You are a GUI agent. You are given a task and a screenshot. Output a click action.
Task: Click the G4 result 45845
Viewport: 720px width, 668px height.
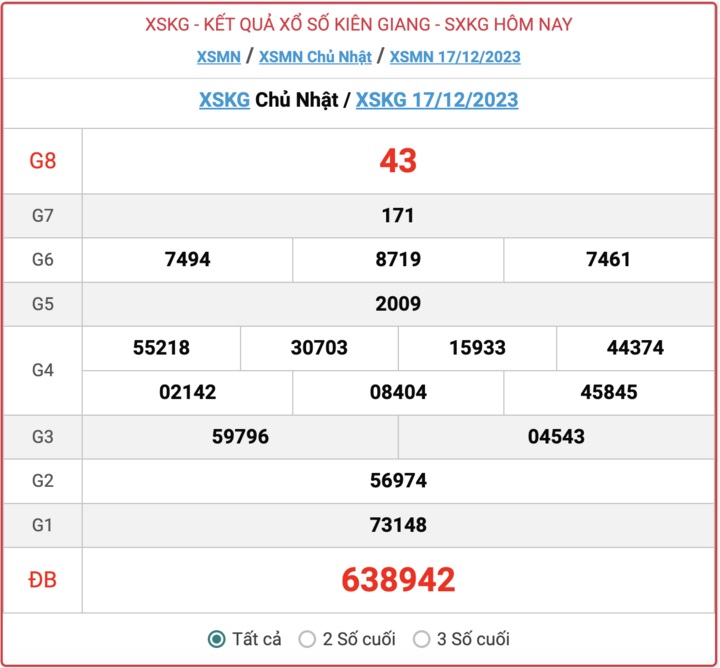coord(609,392)
